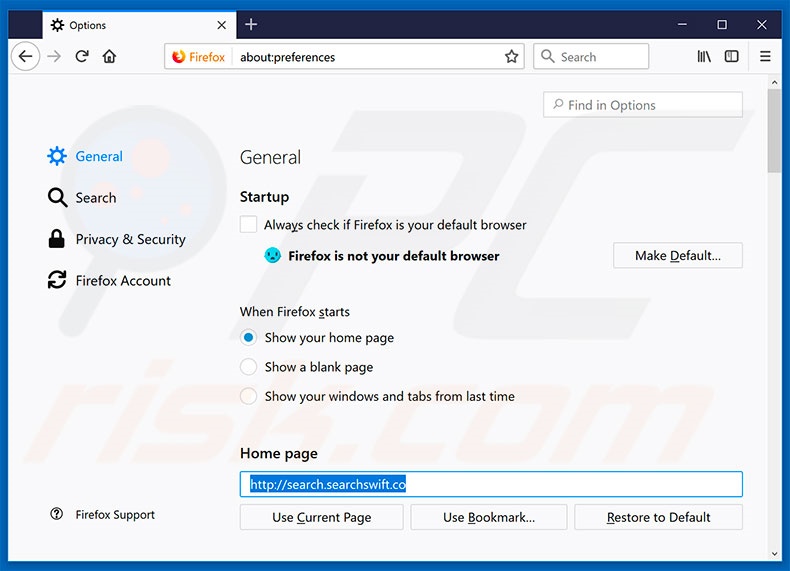Viewport: 790px width, 571px height.
Task: Click the toolbar Search input box
Action: coord(591,56)
